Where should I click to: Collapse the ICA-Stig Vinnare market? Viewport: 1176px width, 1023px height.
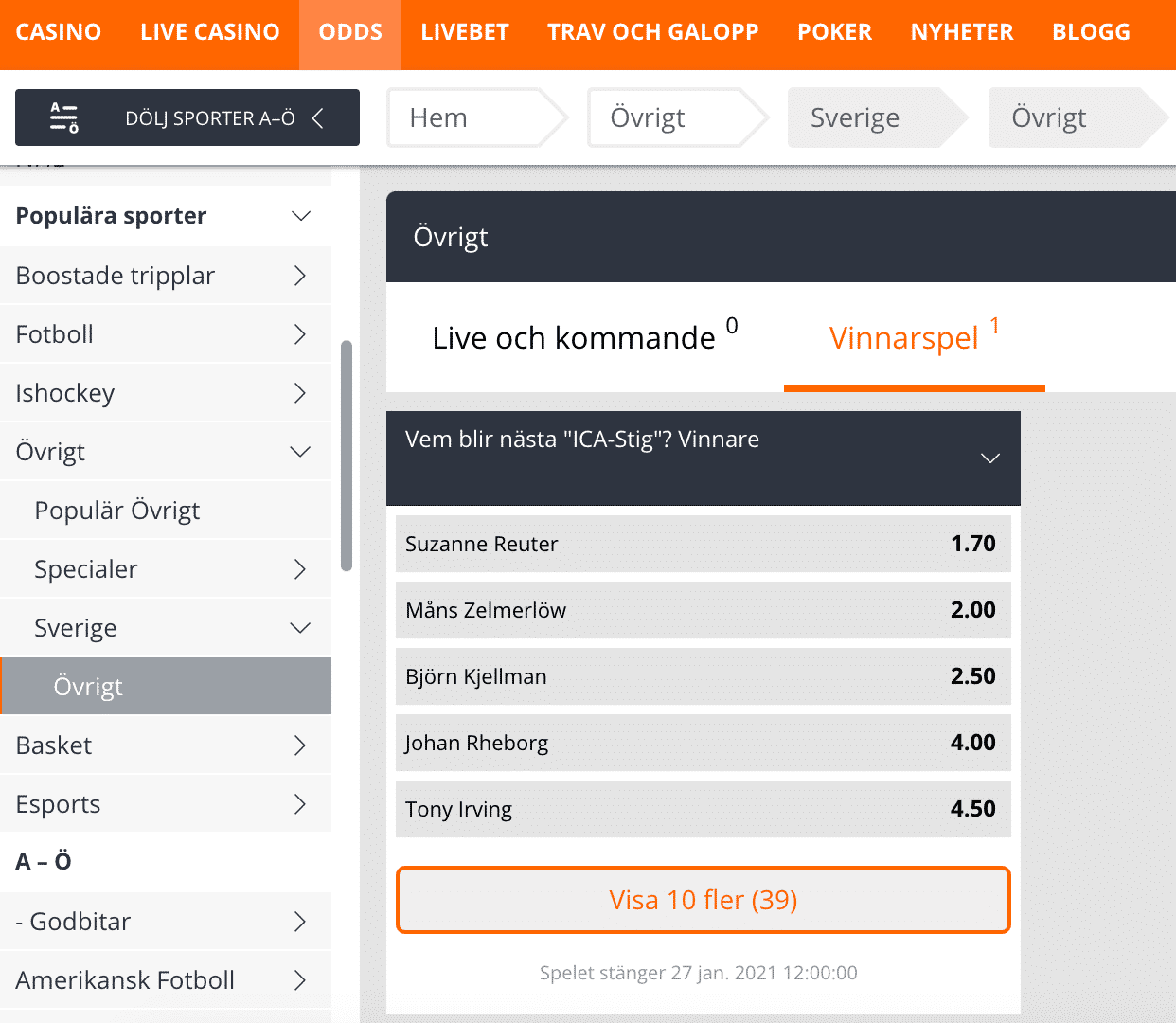coord(990,458)
